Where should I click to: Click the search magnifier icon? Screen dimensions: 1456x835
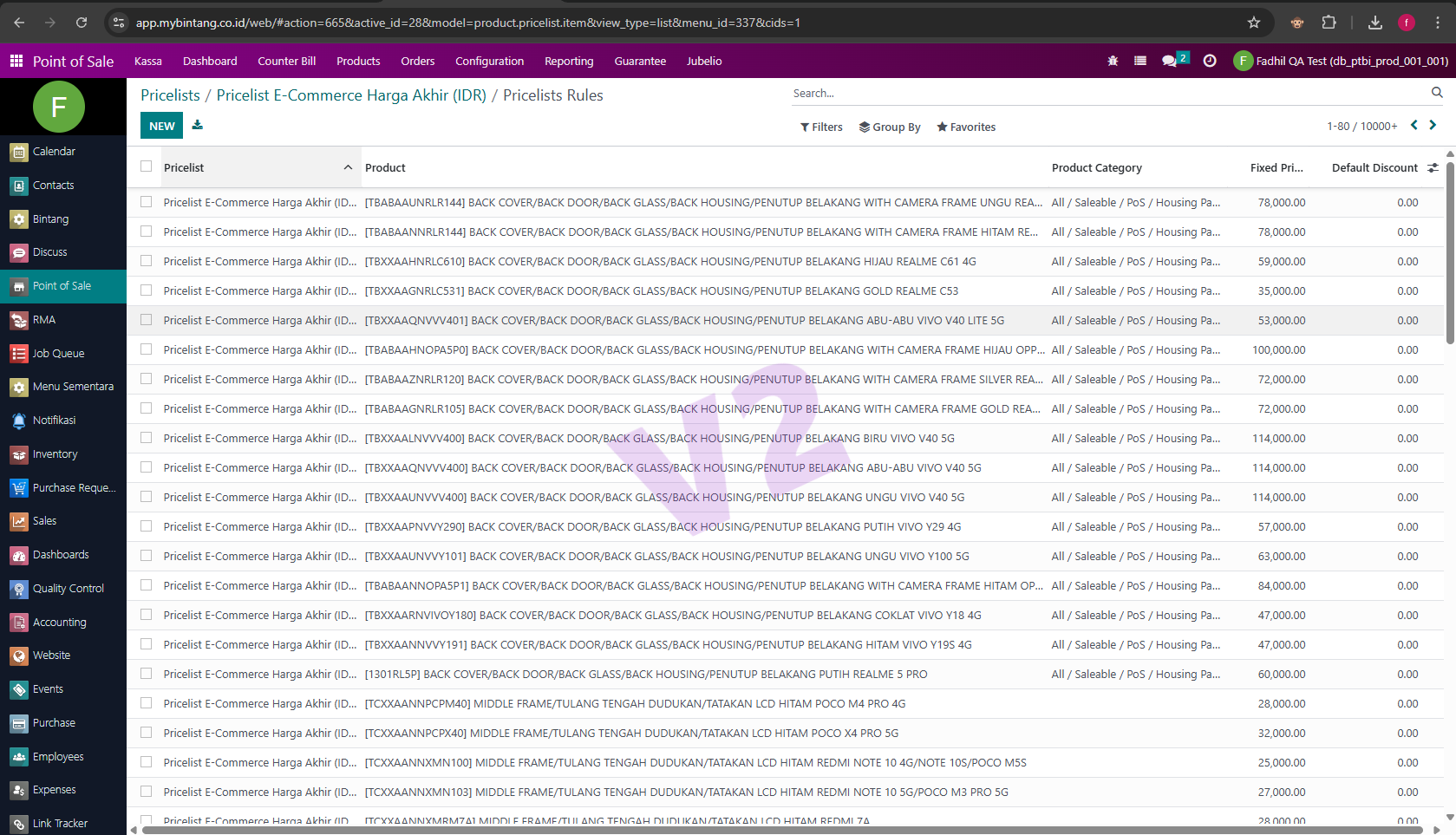[1436, 93]
